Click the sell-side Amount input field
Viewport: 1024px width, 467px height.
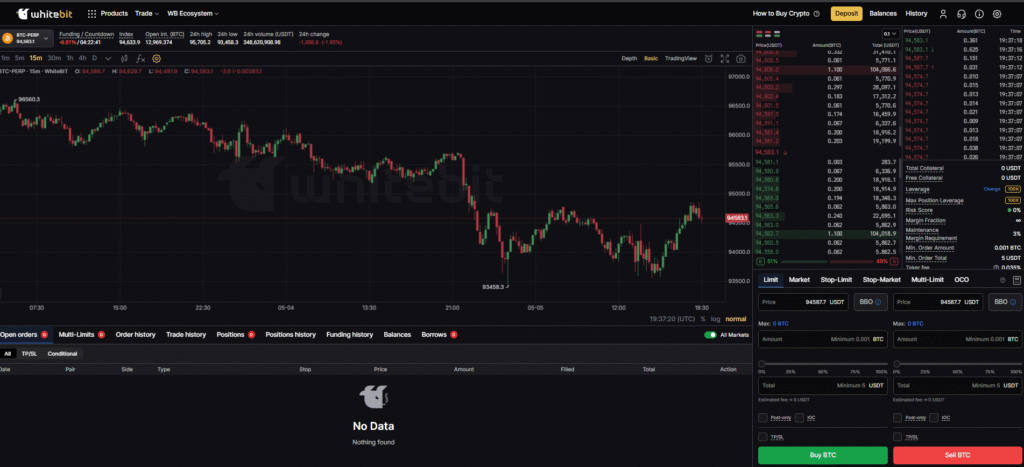(957, 339)
